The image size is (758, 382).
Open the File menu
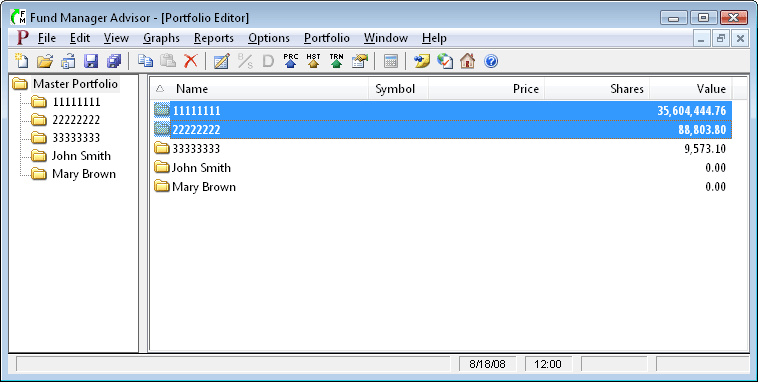tap(47, 38)
